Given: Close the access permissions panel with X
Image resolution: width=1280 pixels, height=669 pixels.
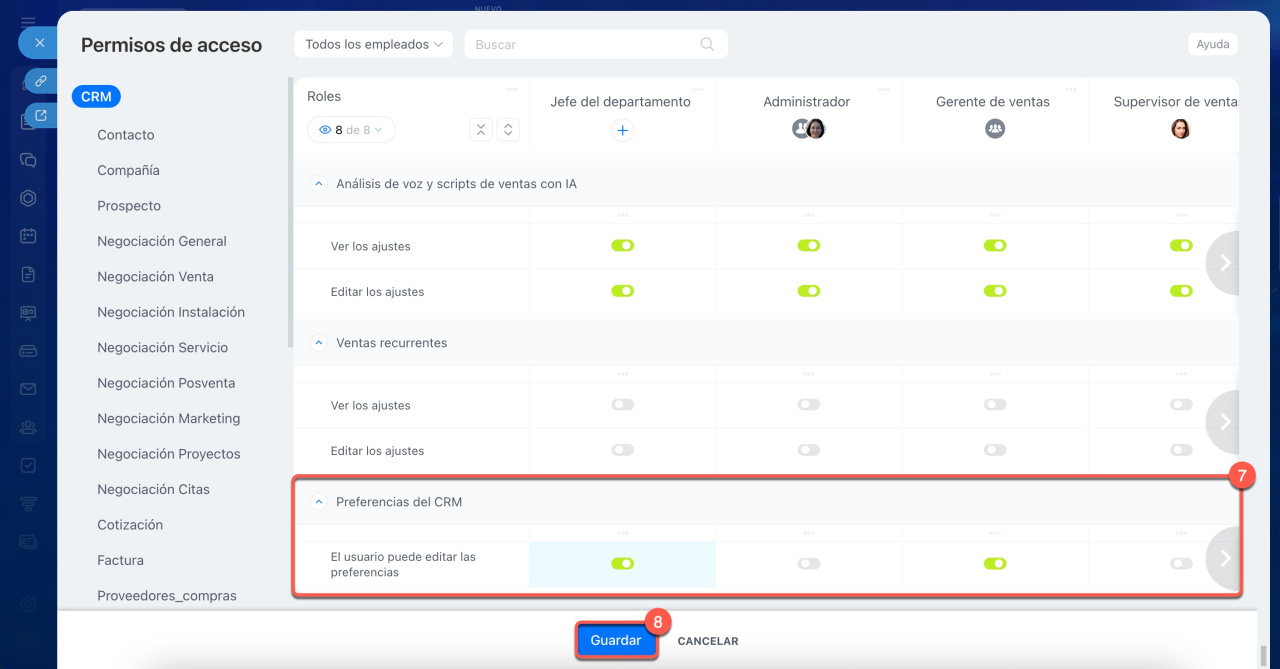Looking at the screenshot, I should click(x=39, y=43).
